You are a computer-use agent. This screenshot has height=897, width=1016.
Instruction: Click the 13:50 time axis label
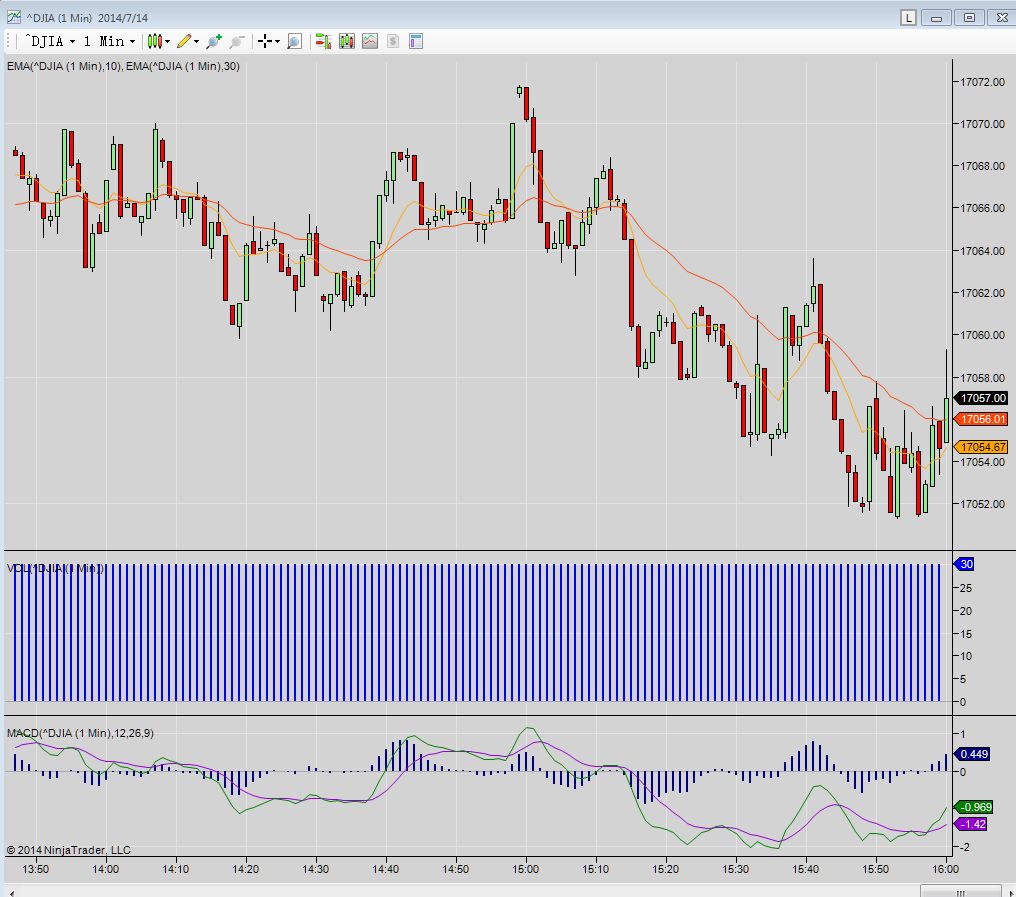click(36, 869)
